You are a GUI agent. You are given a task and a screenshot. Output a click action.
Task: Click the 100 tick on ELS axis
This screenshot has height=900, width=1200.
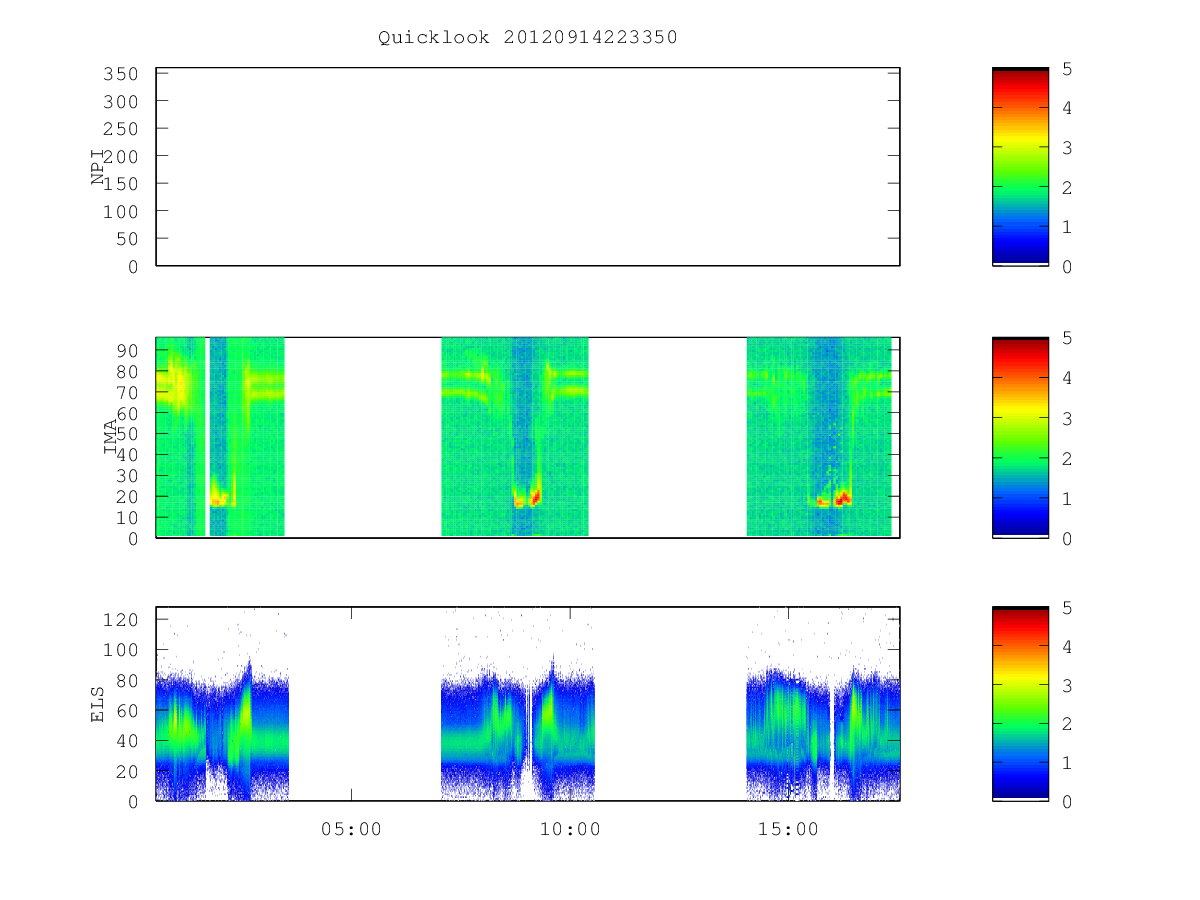pos(119,650)
